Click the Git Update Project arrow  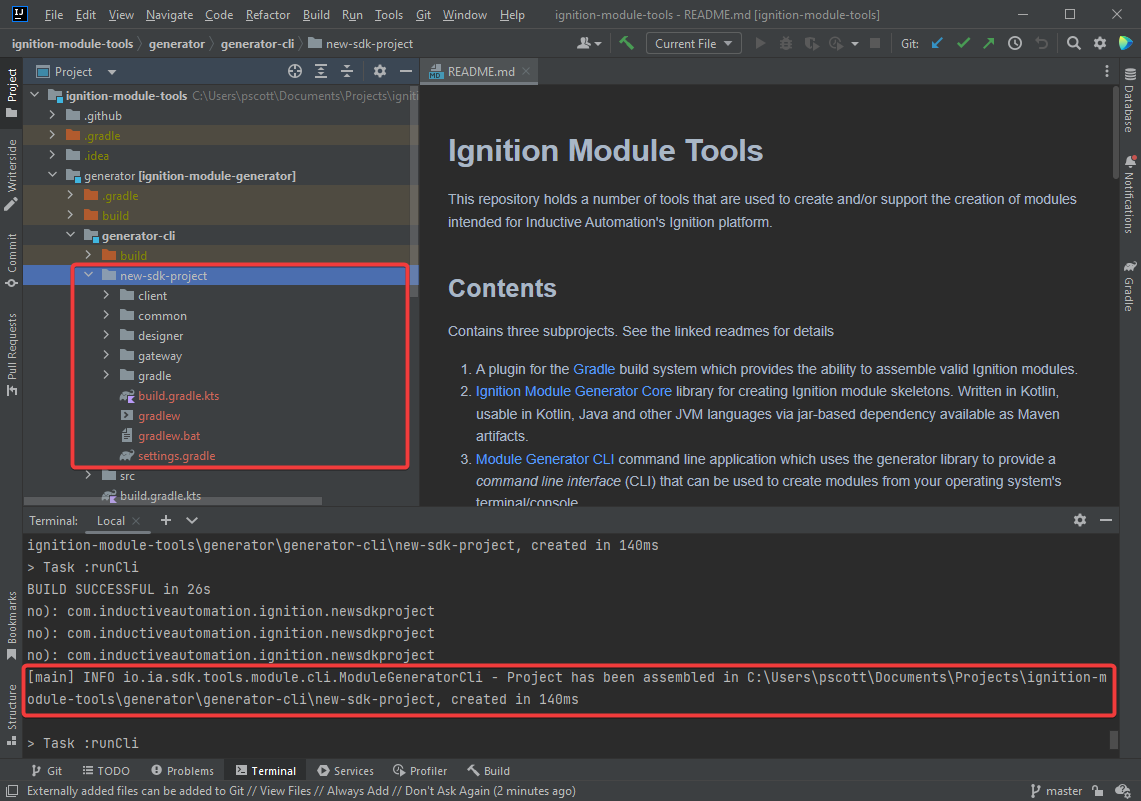tap(937, 44)
